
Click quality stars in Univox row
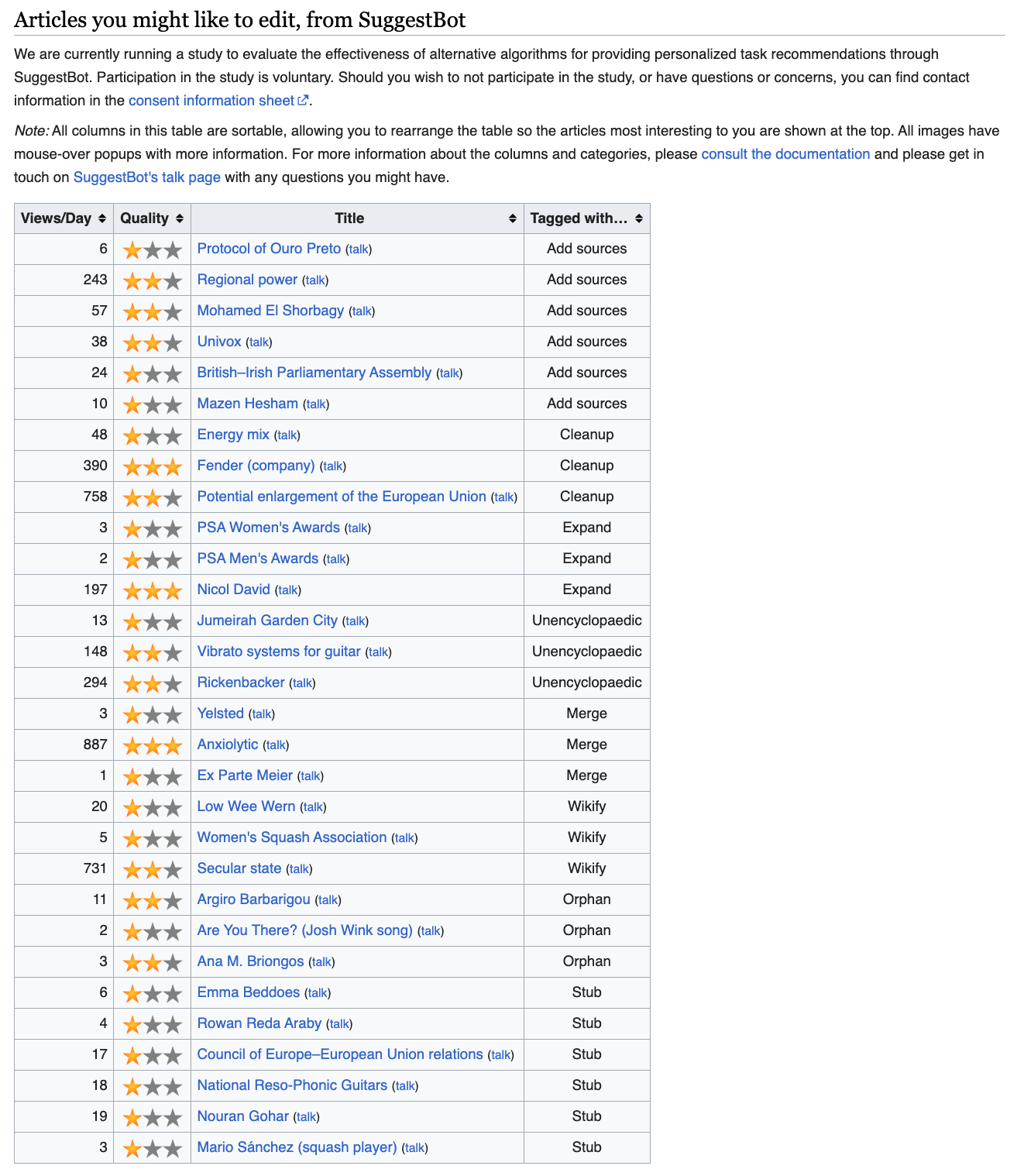(x=153, y=342)
